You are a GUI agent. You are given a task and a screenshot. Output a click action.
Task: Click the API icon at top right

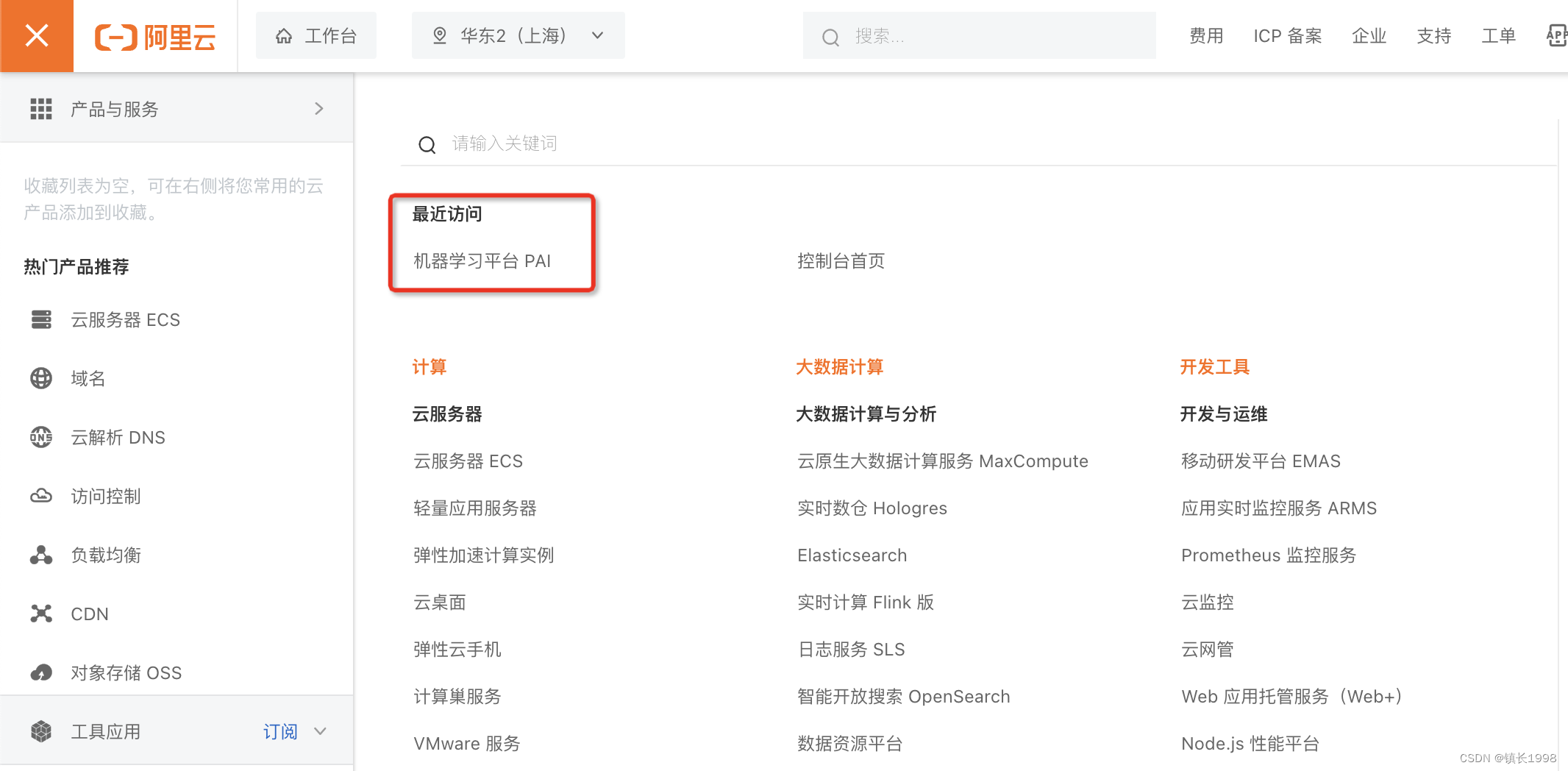tap(1558, 35)
